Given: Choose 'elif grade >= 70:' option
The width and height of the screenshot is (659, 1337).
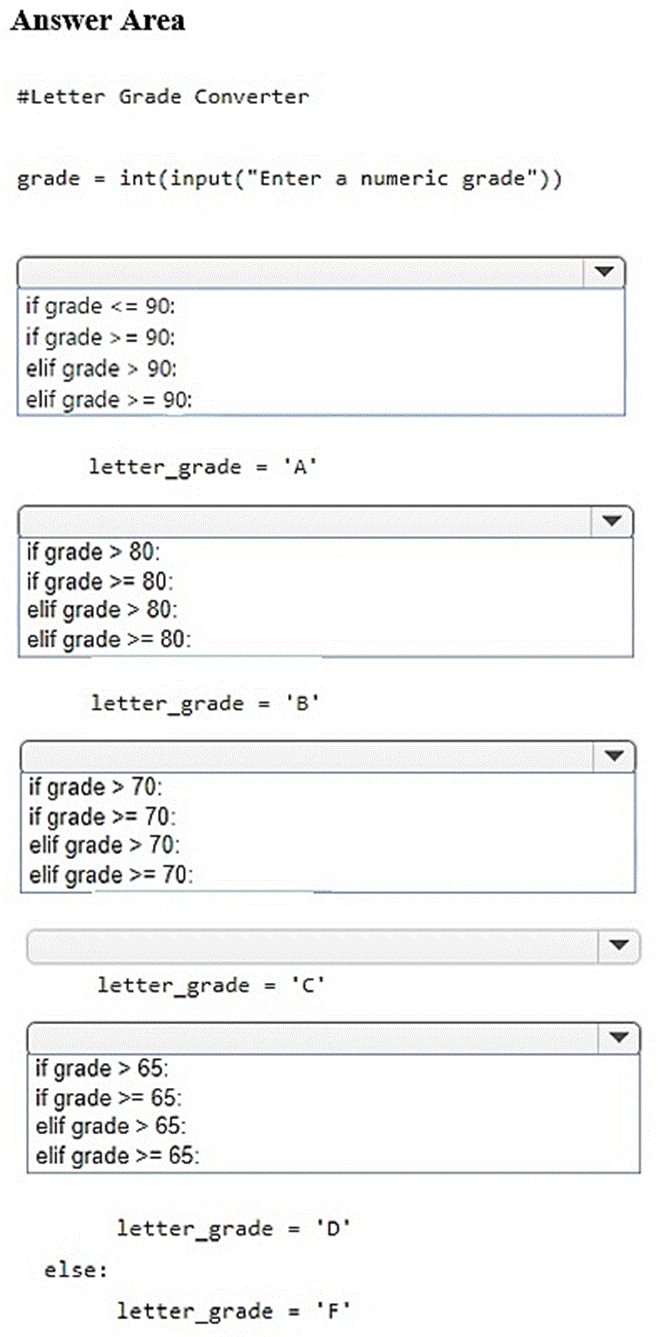Looking at the screenshot, I should [110, 875].
